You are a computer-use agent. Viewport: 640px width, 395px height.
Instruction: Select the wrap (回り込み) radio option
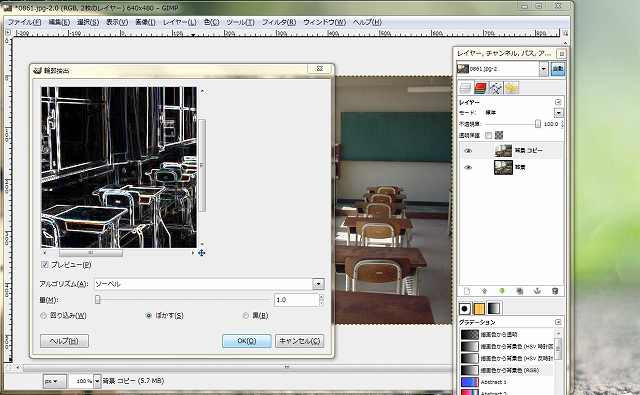[x=43, y=315]
